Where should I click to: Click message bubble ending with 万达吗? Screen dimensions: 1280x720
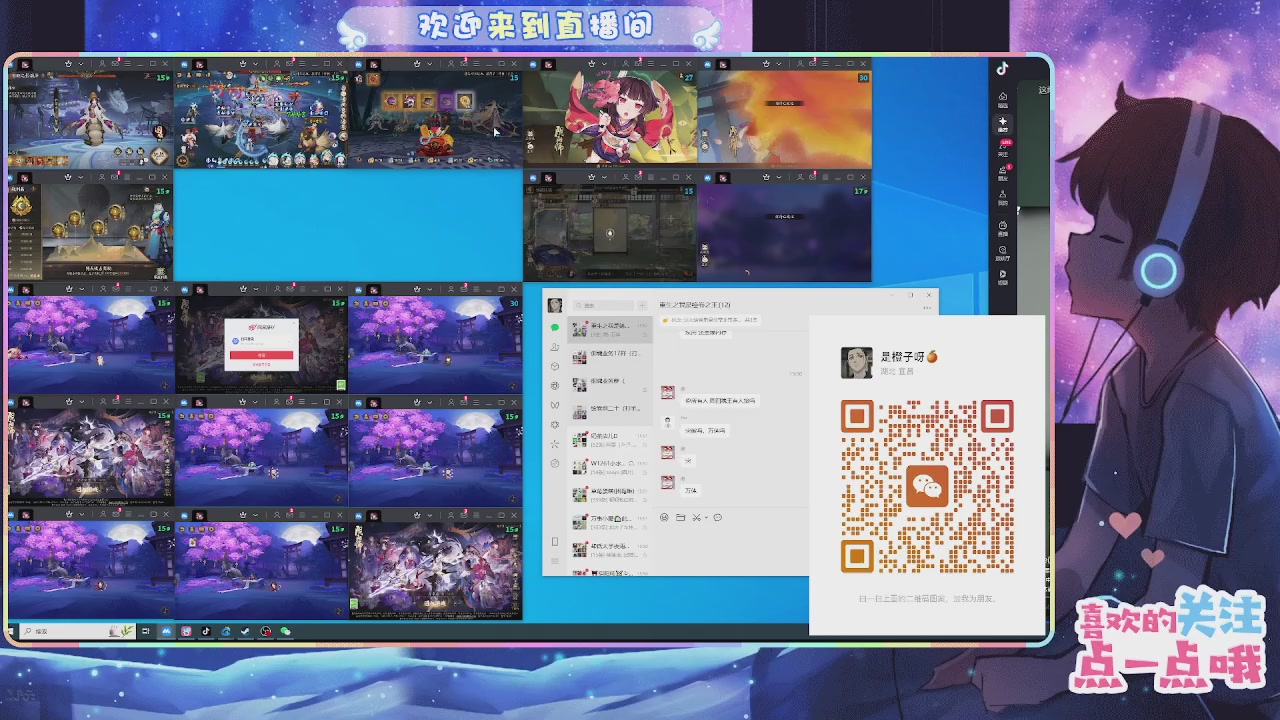707,430
